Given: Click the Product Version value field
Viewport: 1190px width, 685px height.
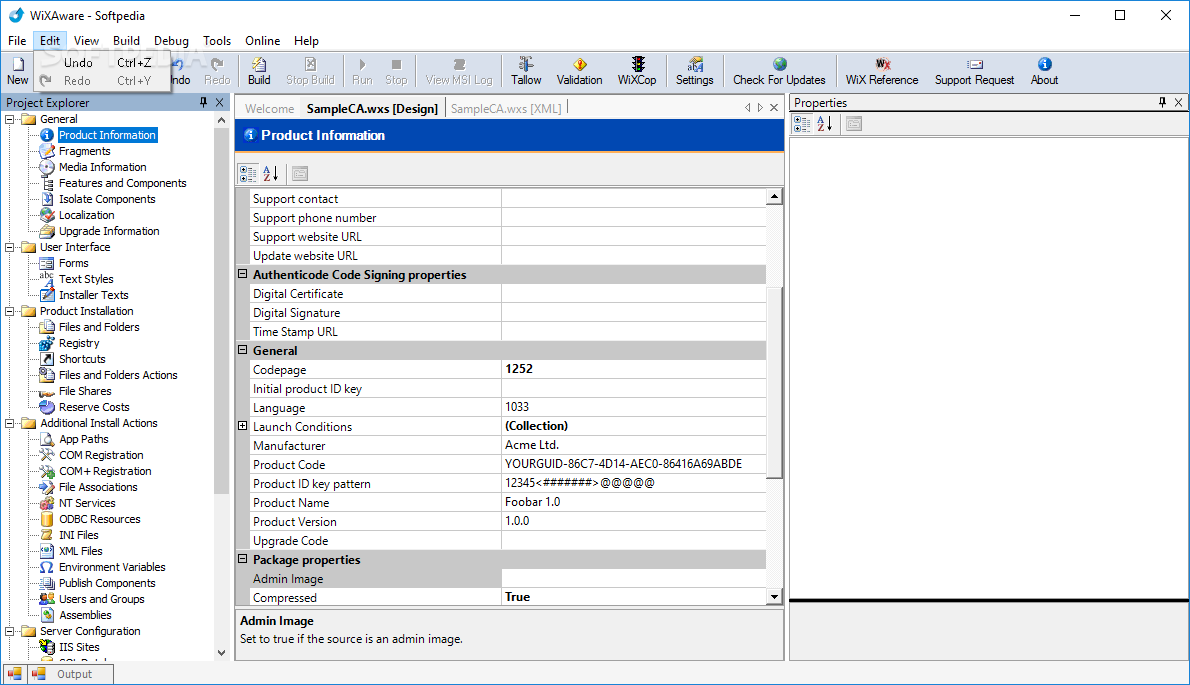Looking at the screenshot, I should (634, 521).
